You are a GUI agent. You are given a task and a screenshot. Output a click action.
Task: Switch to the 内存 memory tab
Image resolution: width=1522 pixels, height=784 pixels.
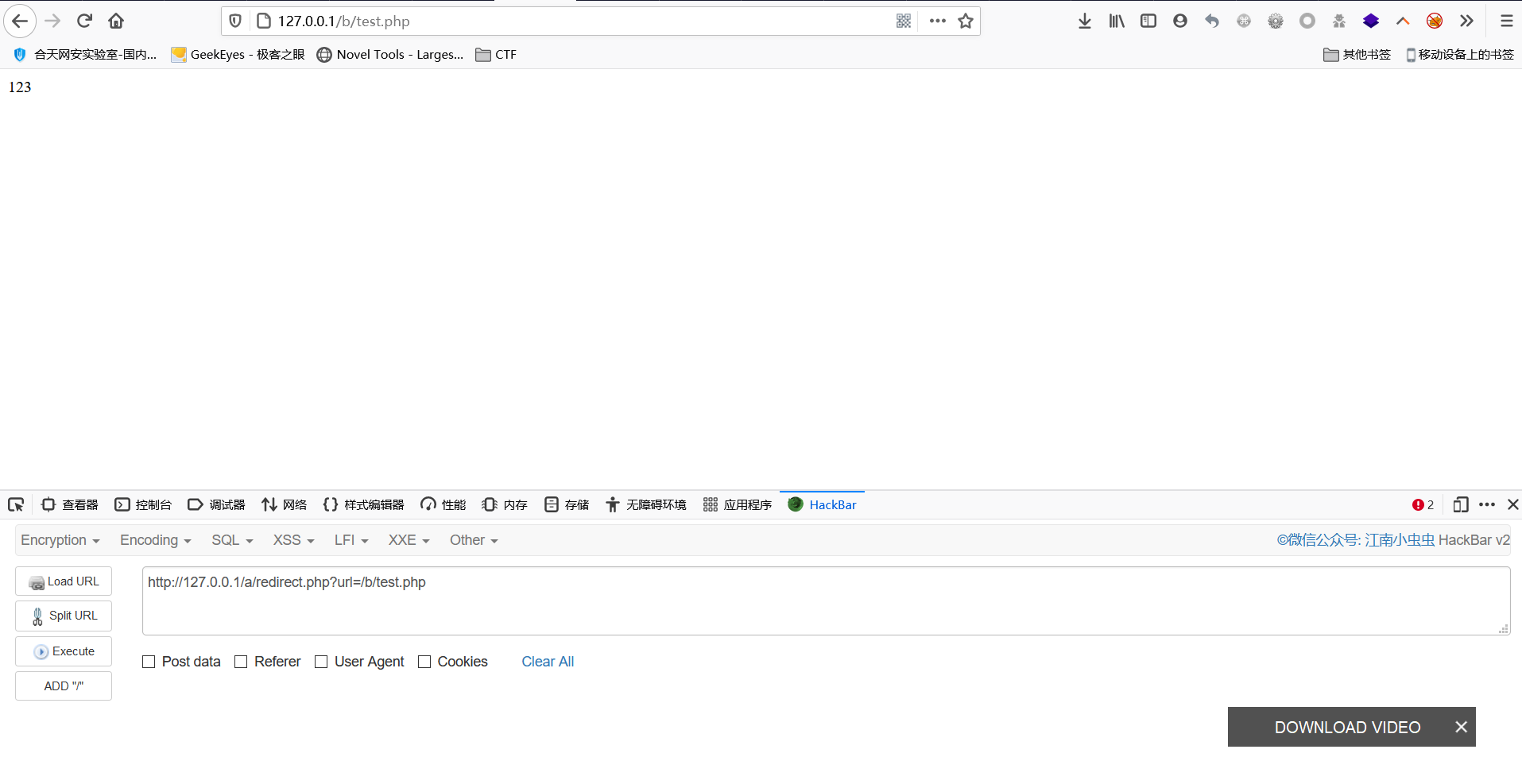[x=505, y=504]
